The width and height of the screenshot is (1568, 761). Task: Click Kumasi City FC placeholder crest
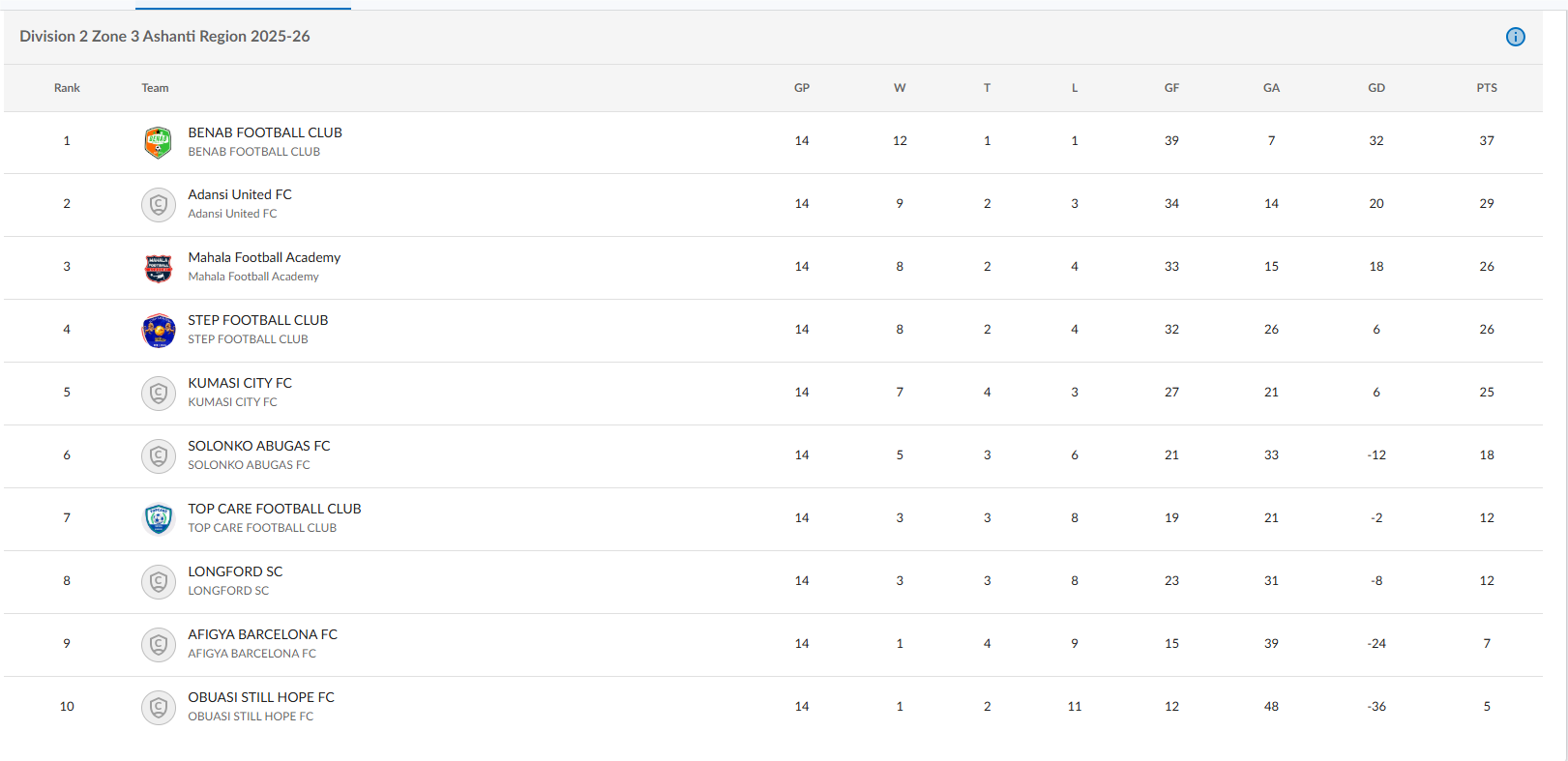[x=158, y=394]
